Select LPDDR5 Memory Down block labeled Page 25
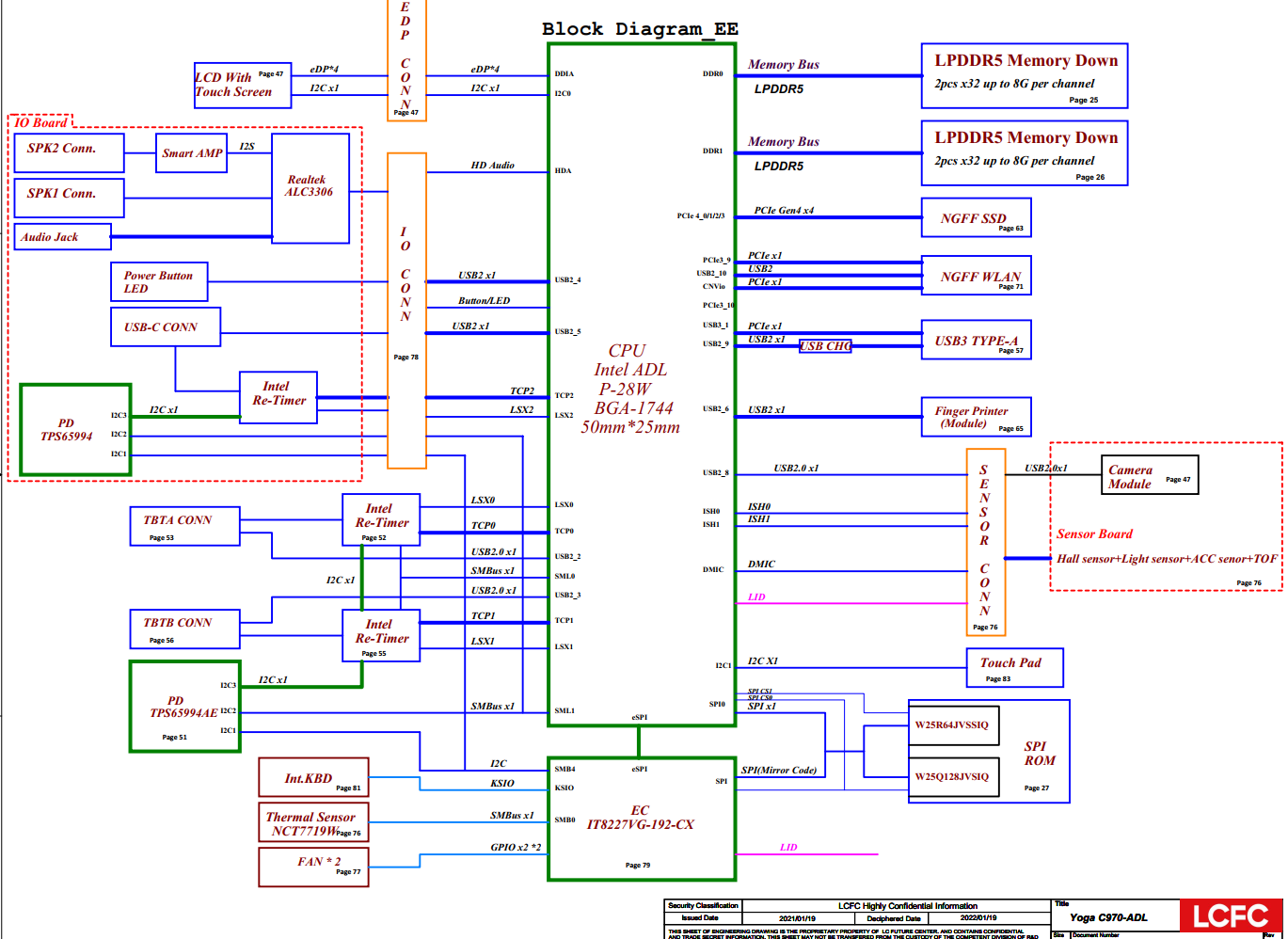1288x939 pixels. tap(1025, 74)
